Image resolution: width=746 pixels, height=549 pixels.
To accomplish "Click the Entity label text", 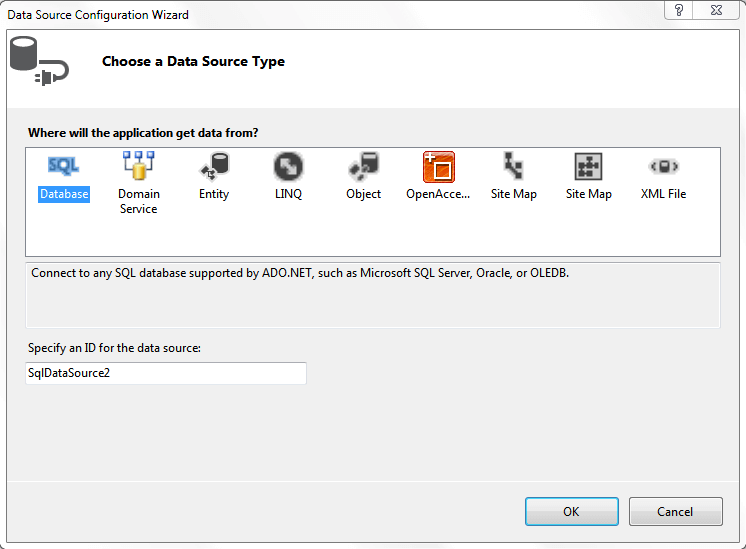I will pos(214,194).
